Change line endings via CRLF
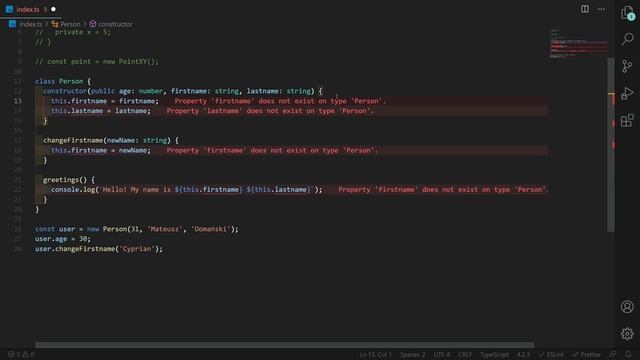 [465, 354]
